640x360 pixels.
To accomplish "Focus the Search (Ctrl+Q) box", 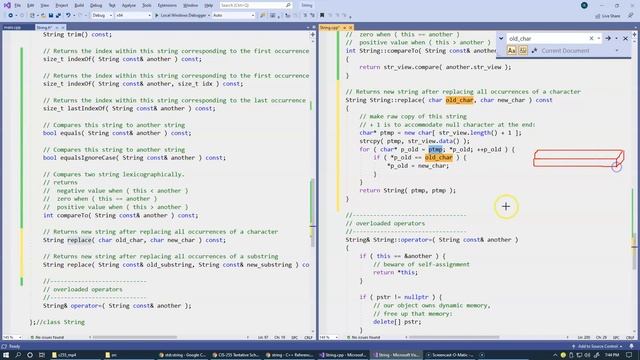I will (x=256, y=5).
